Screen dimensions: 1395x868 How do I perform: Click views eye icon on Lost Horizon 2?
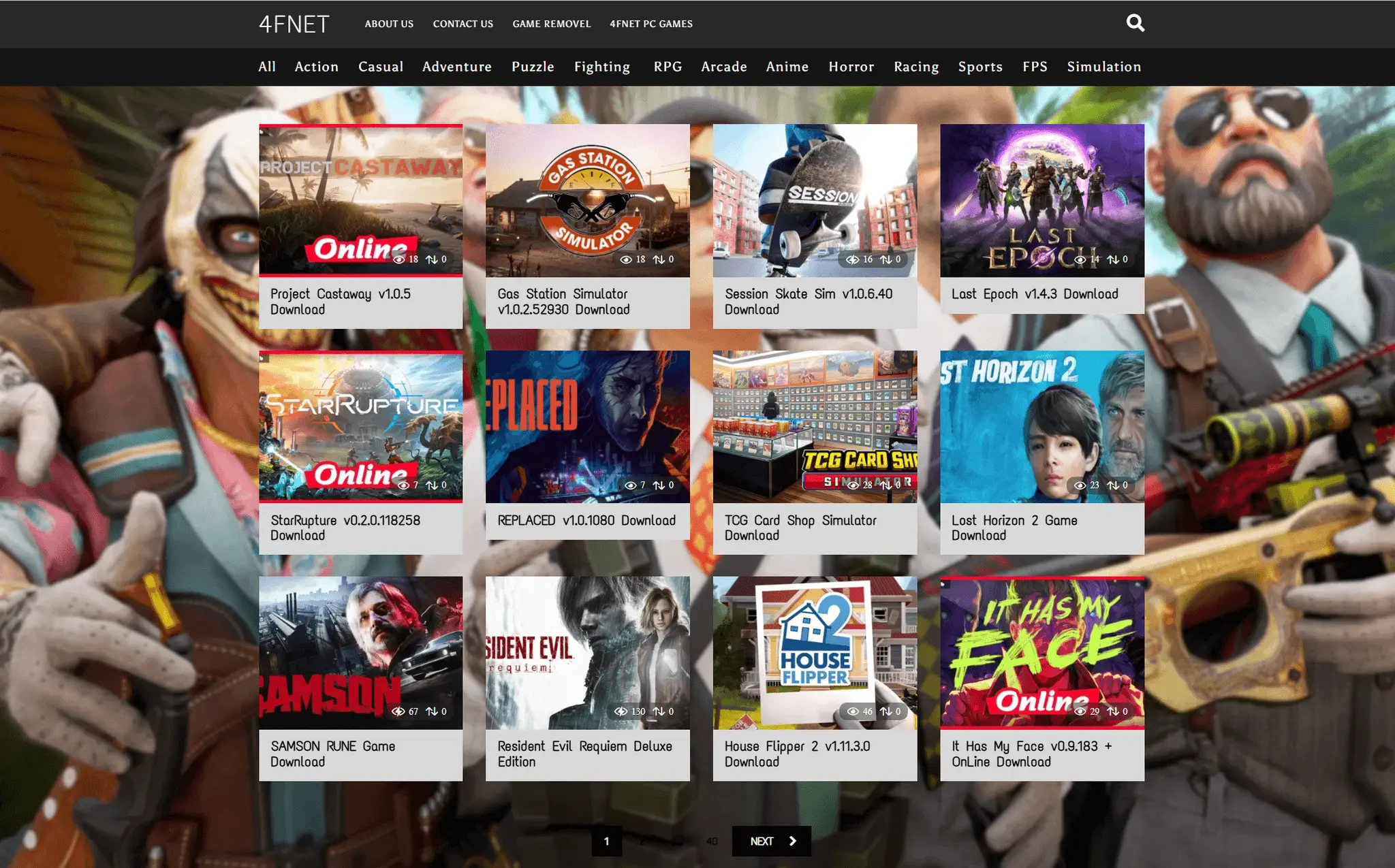click(1080, 485)
